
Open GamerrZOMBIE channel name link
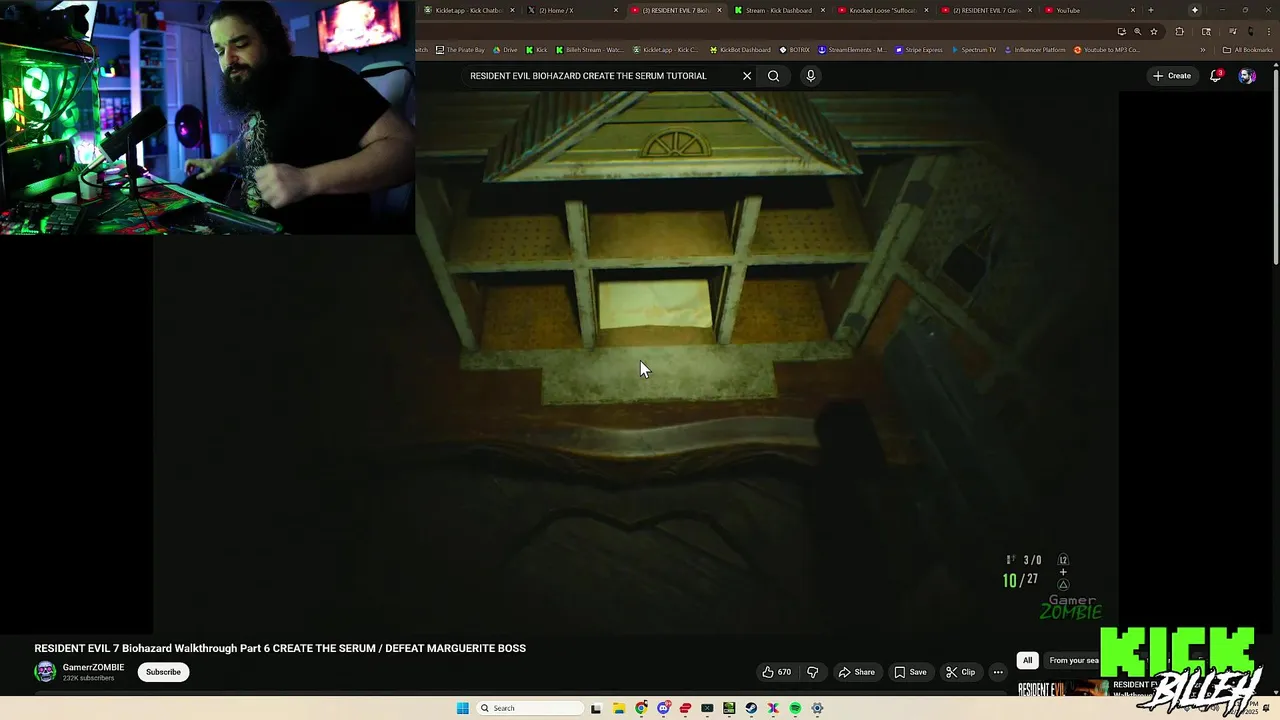pyautogui.click(x=93, y=667)
